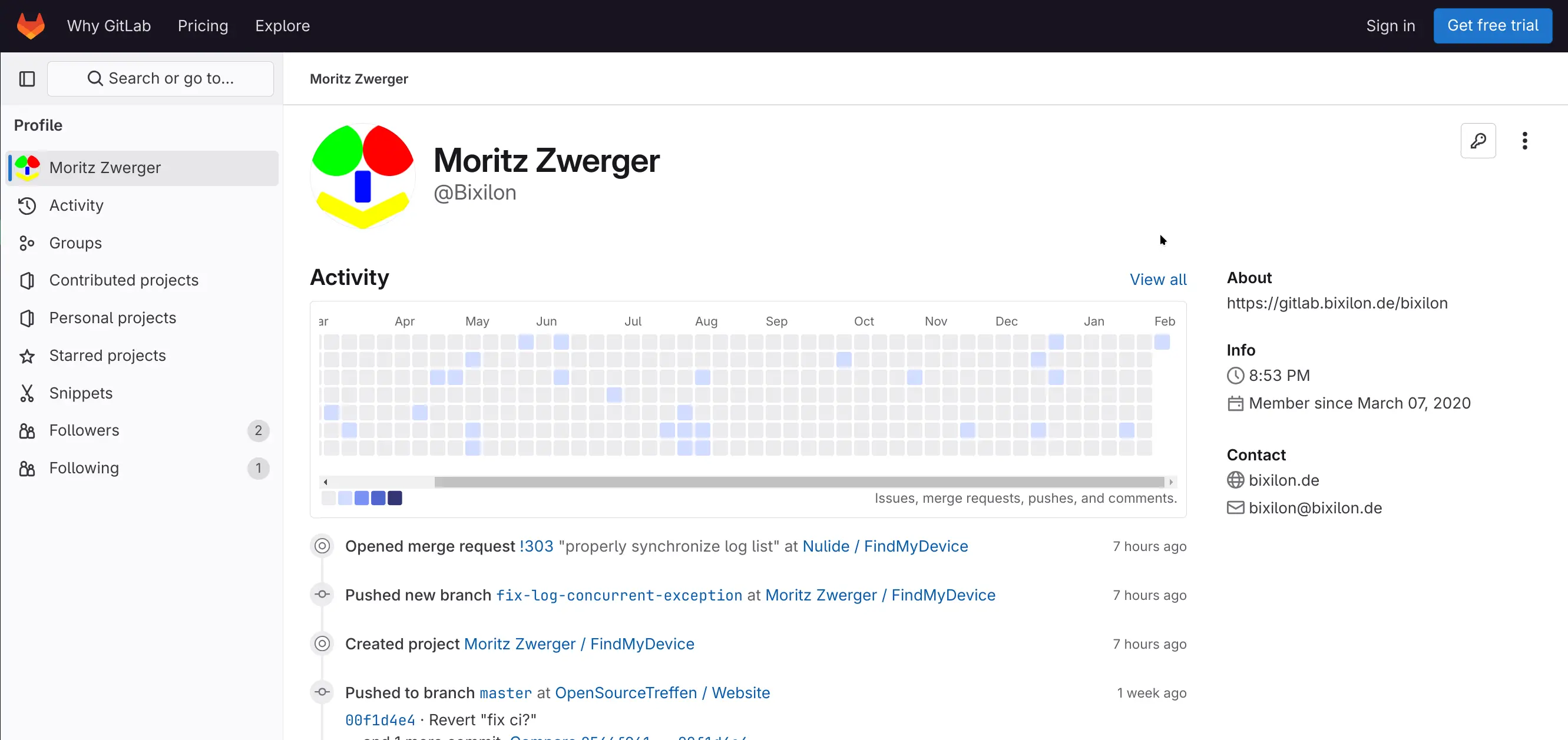Open Followers list with count 2
1568x740 pixels.
click(142, 431)
